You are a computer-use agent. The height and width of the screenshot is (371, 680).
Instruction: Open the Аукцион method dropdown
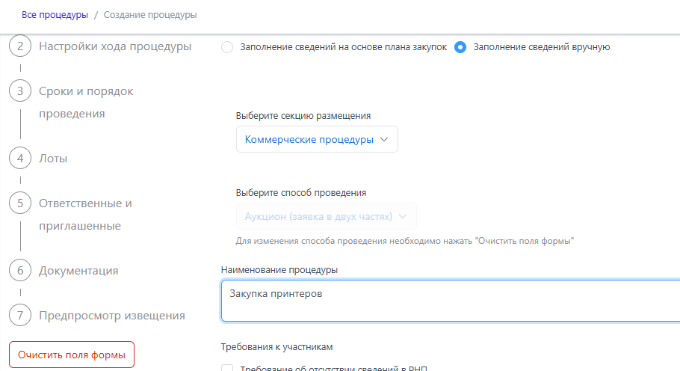(x=326, y=216)
